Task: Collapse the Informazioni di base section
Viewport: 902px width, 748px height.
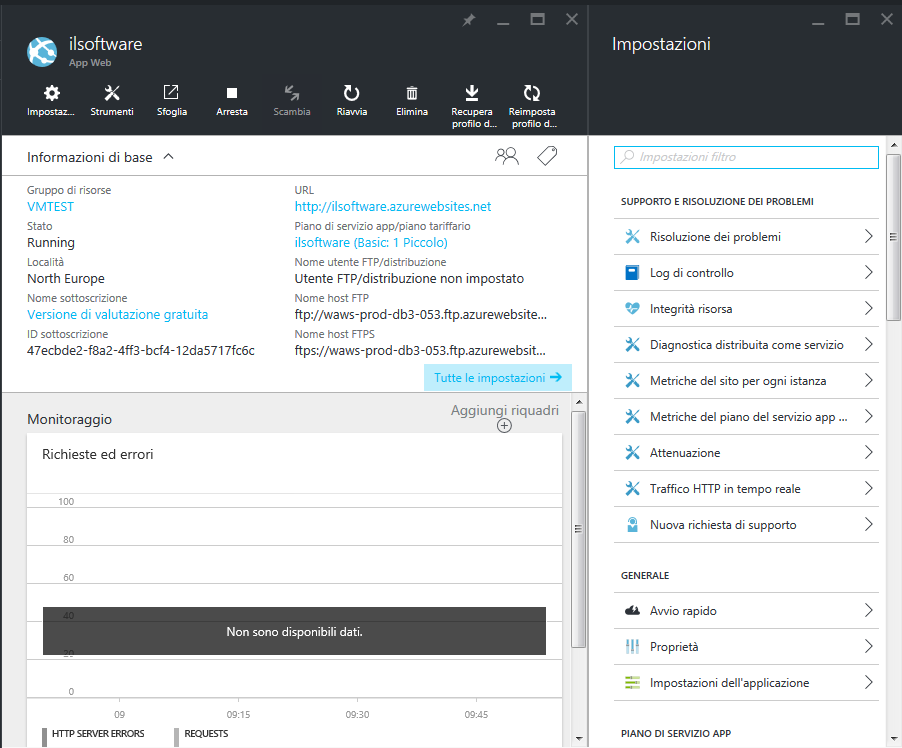Action: 169,157
